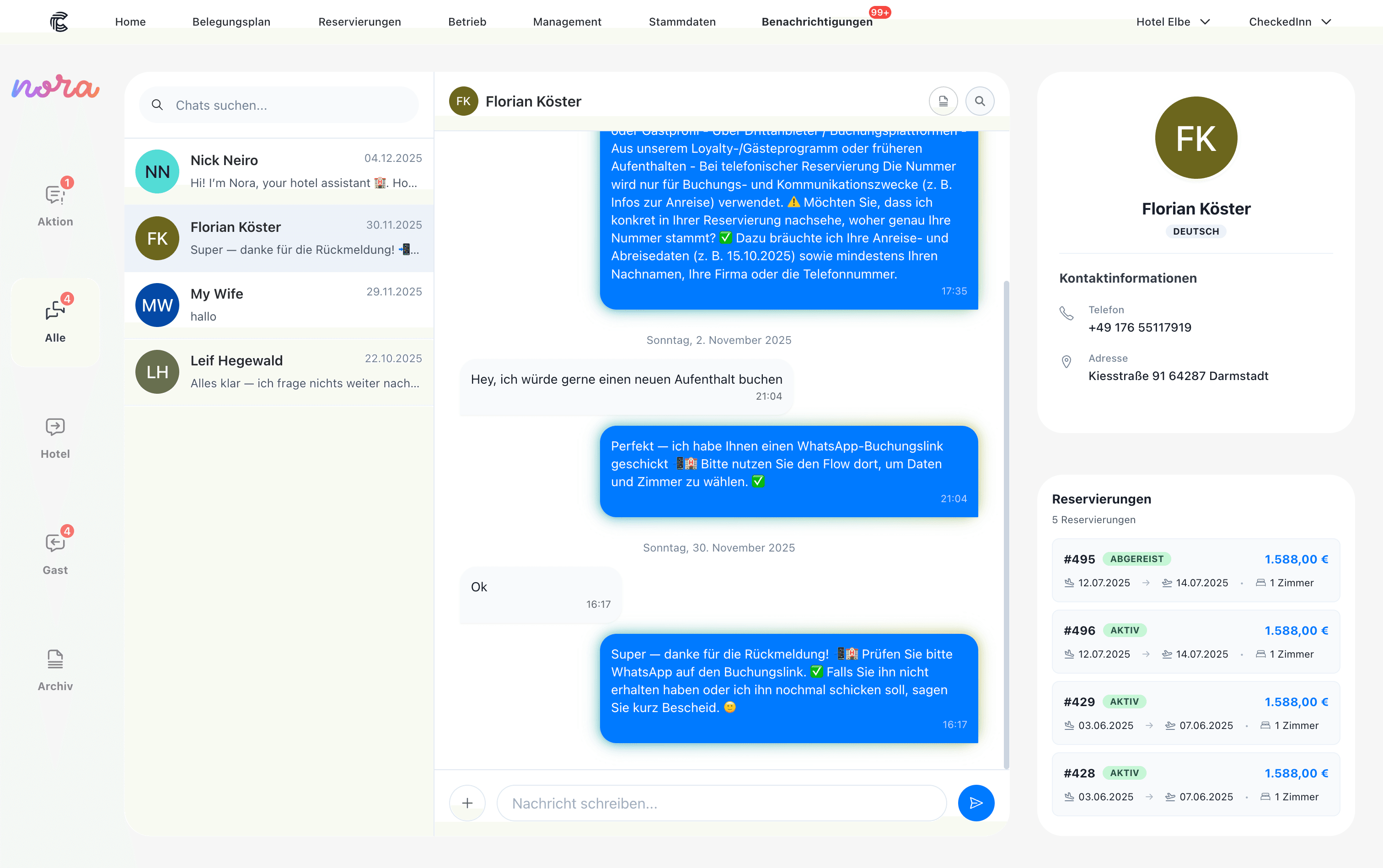Image resolution: width=1383 pixels, height=868 pixels.
Task: Go to the Benachrichtigungen tab
Action: click(x=816, y=22)
